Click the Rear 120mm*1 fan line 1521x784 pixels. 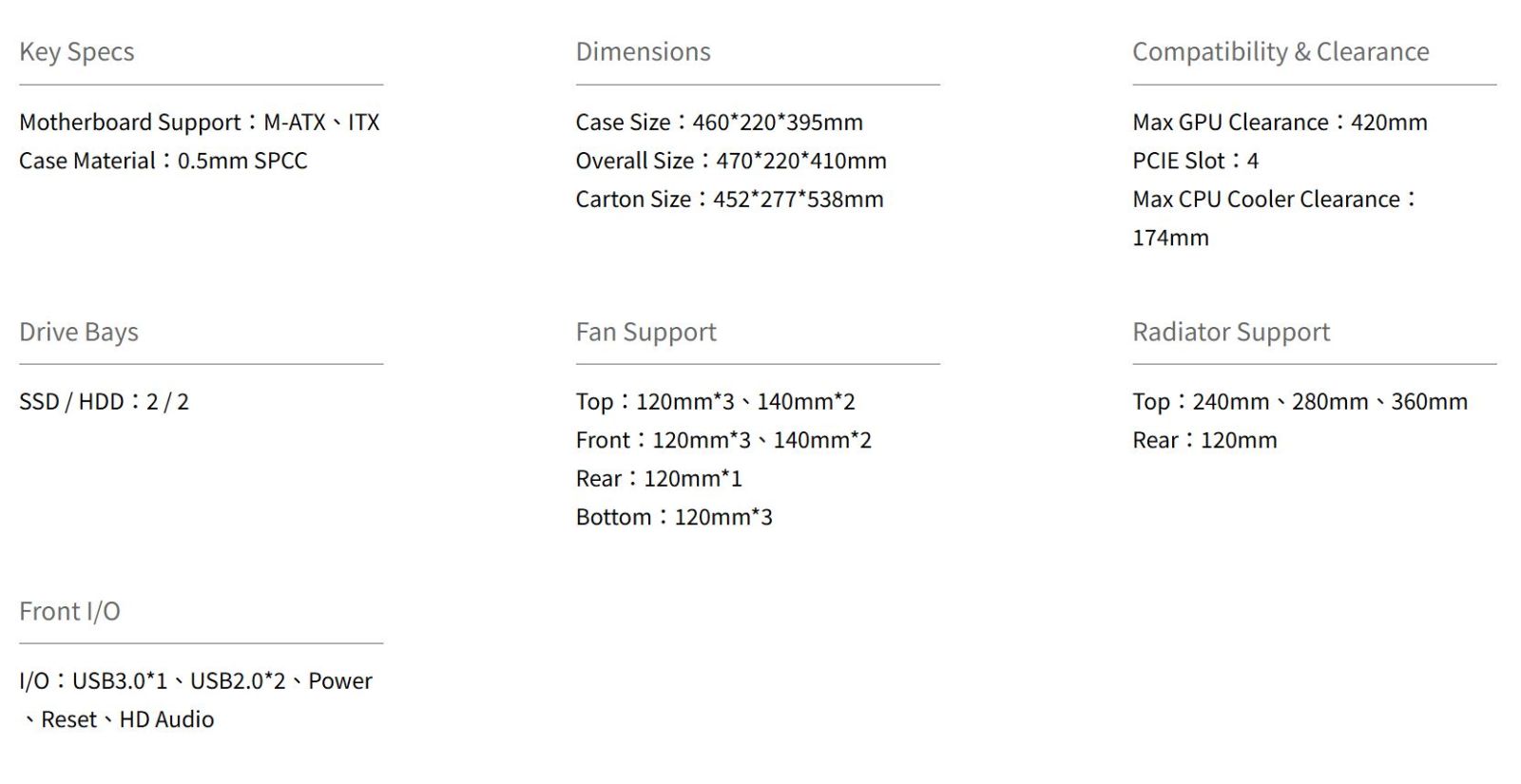tap(658, 479)
